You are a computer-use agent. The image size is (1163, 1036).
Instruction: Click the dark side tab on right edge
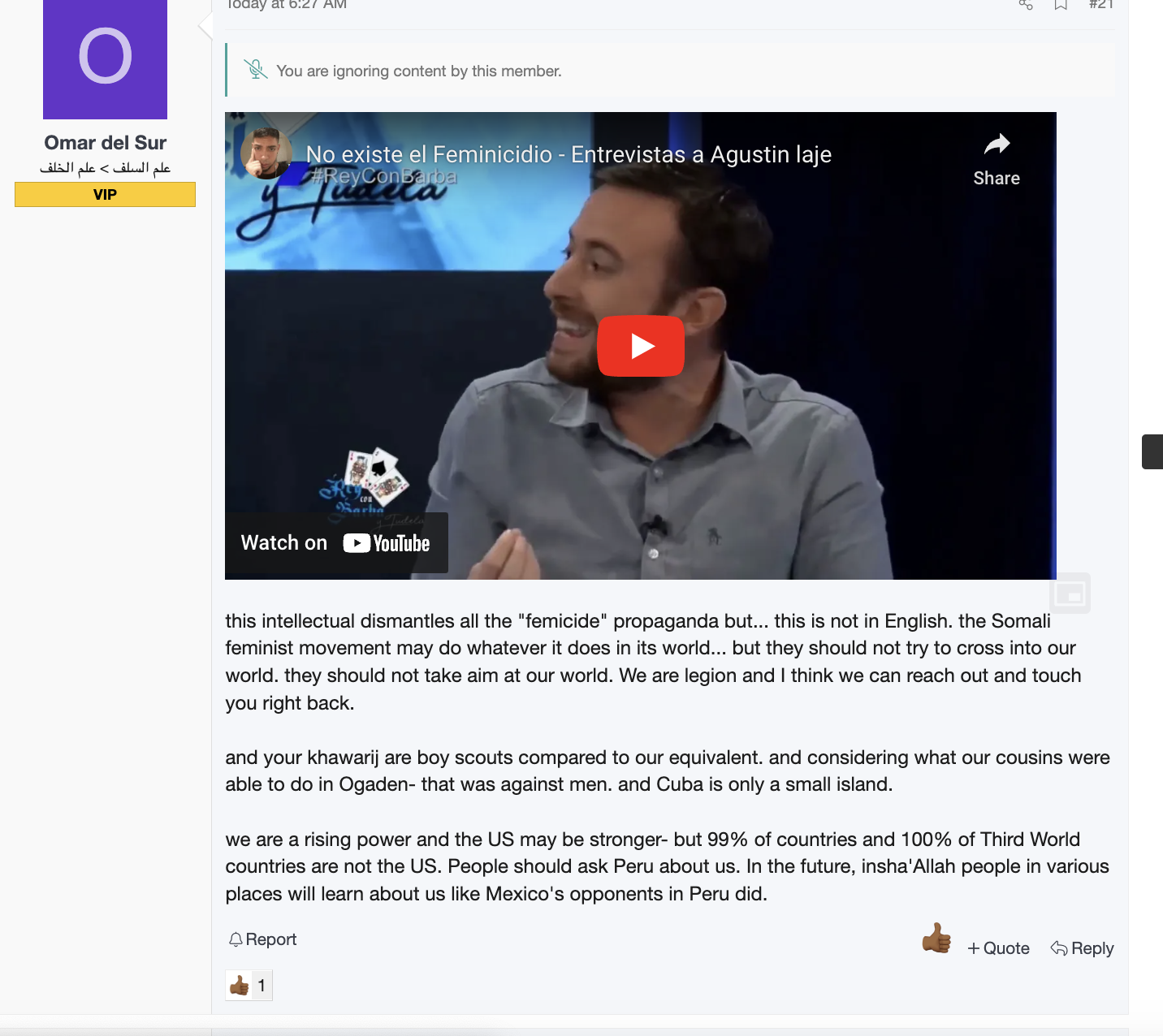(x=1152, y=451)
